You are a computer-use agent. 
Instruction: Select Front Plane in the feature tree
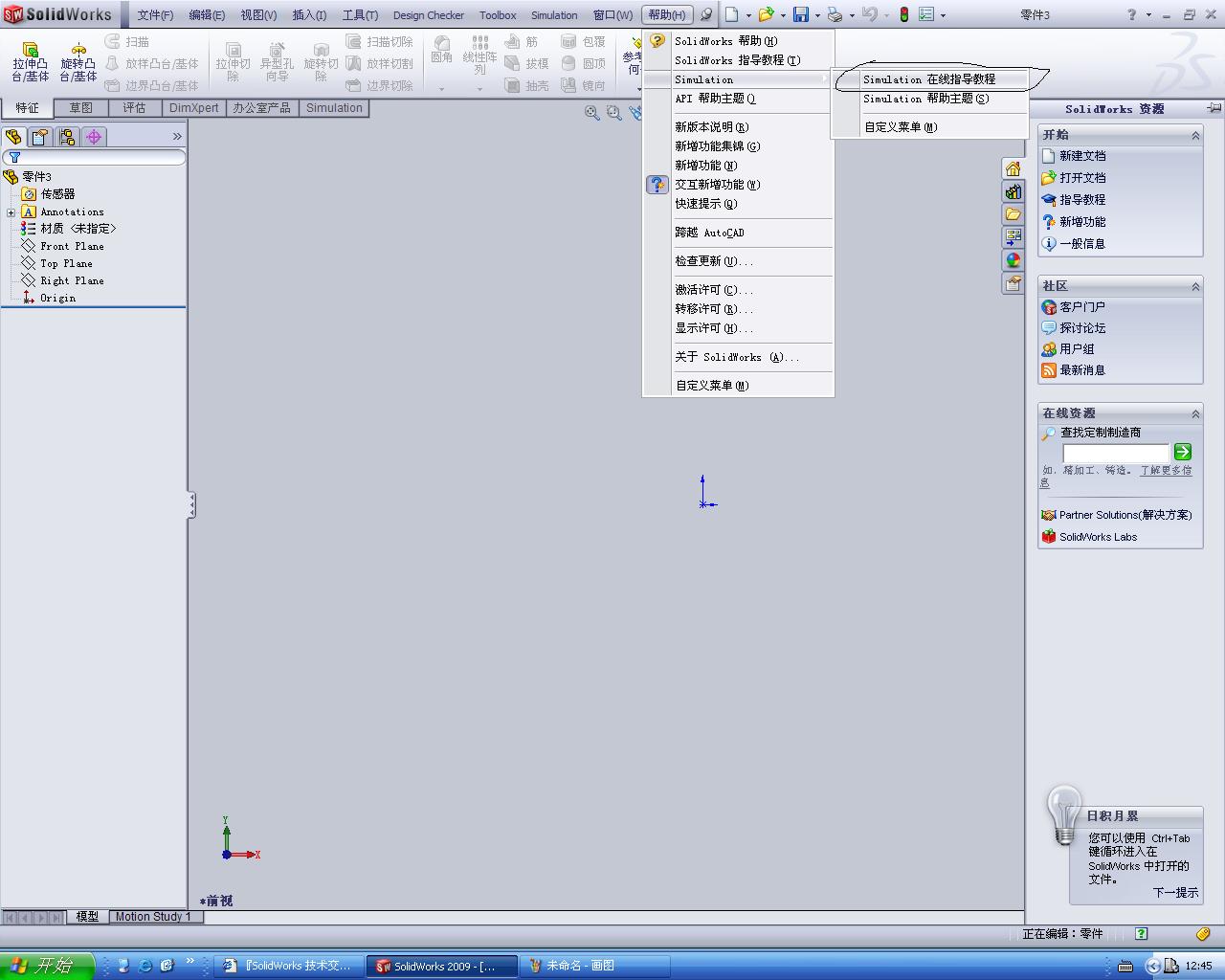pos(72,247)
